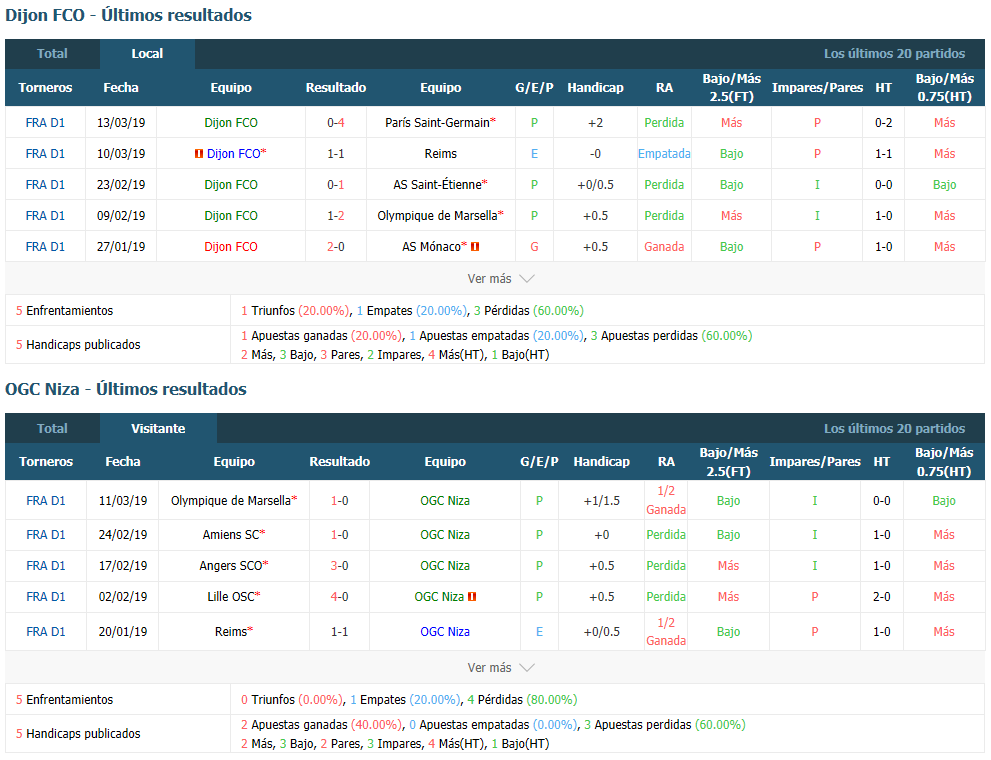Click Dijon FCO - Últimos resultados heading
This screenshot has height=760, width=991.
pyautogui.click(x=128, y=15)
